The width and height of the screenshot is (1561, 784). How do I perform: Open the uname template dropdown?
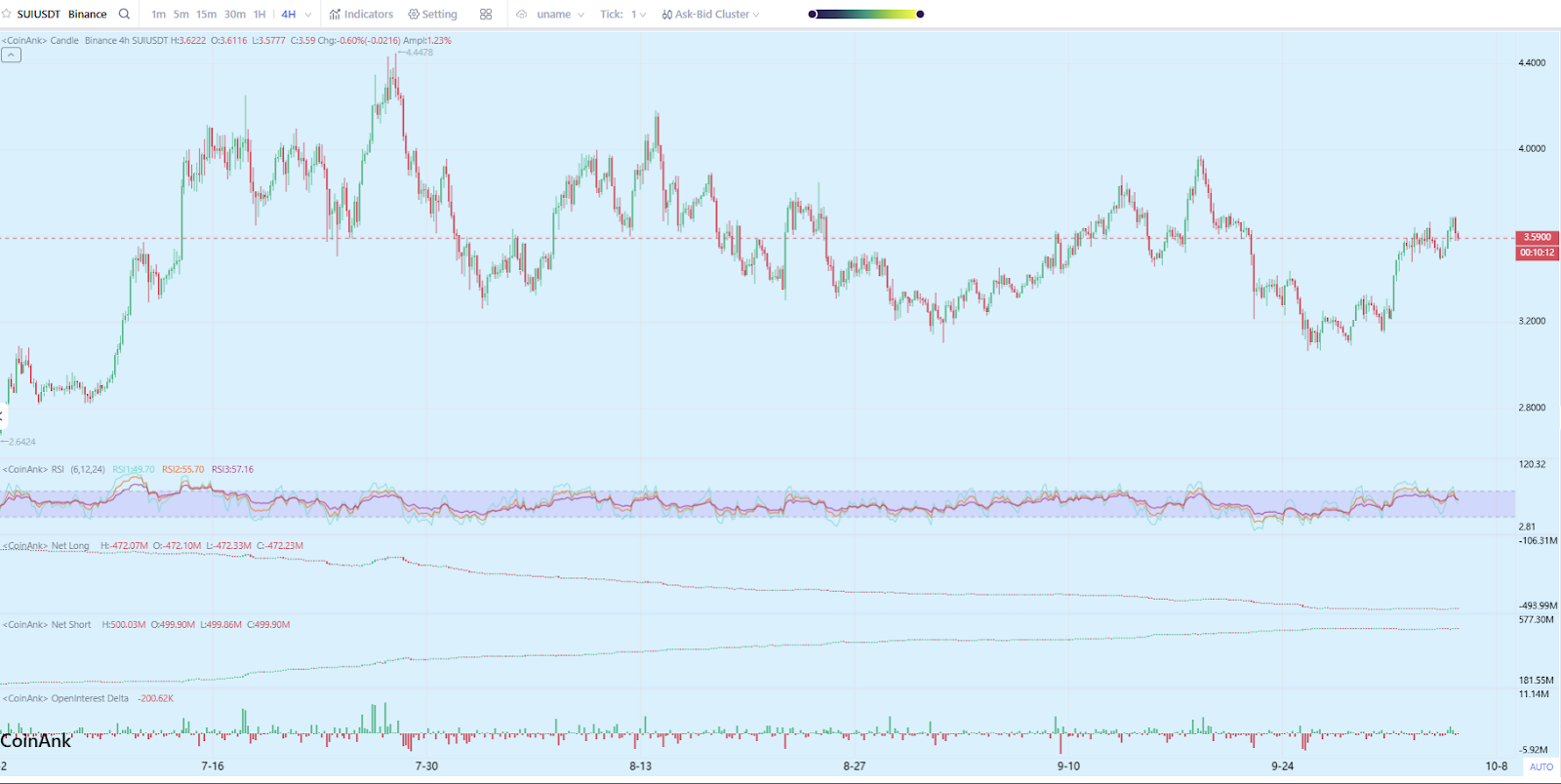click(x=561, y=15)
